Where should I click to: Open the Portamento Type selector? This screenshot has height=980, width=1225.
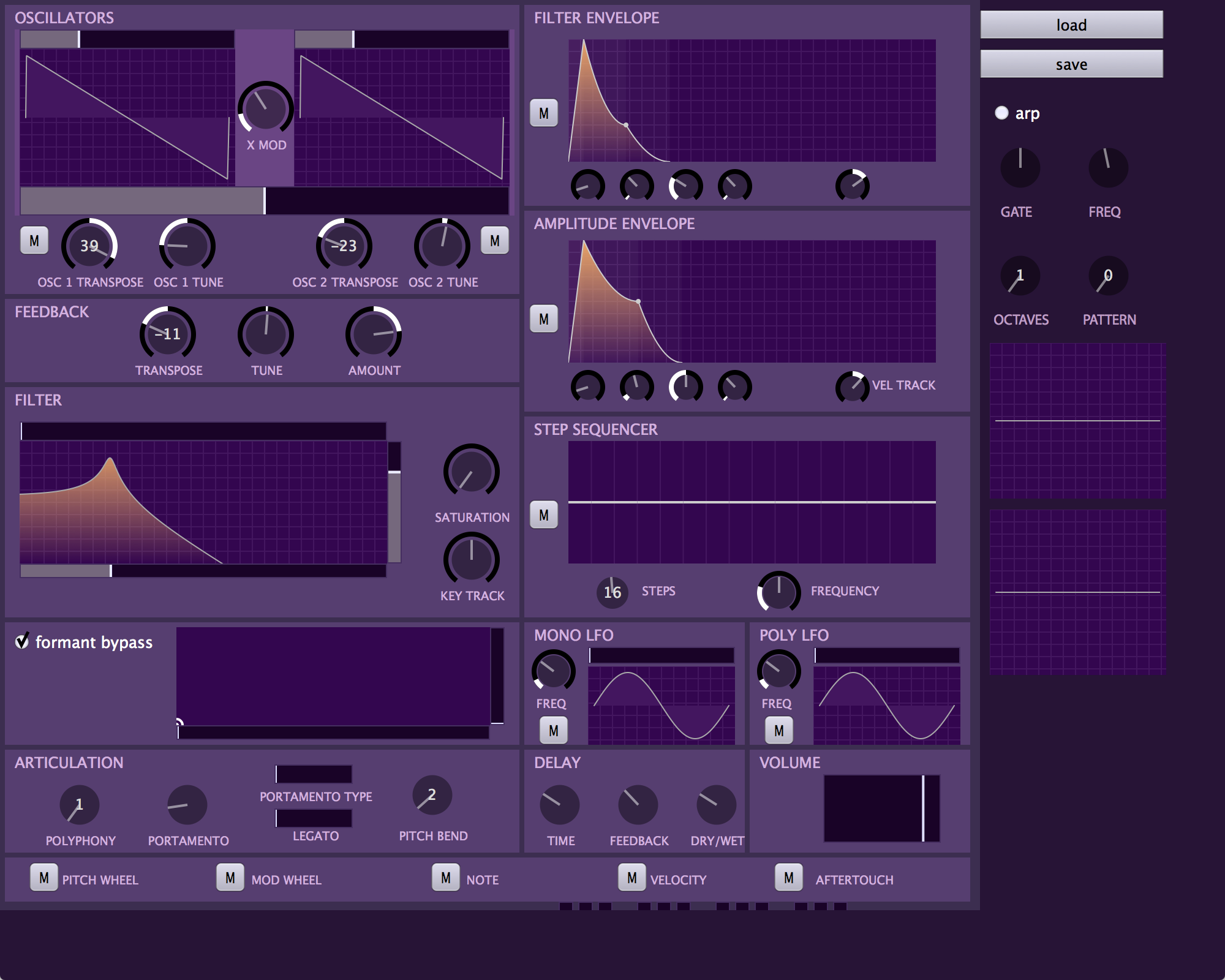coord(314,773)
